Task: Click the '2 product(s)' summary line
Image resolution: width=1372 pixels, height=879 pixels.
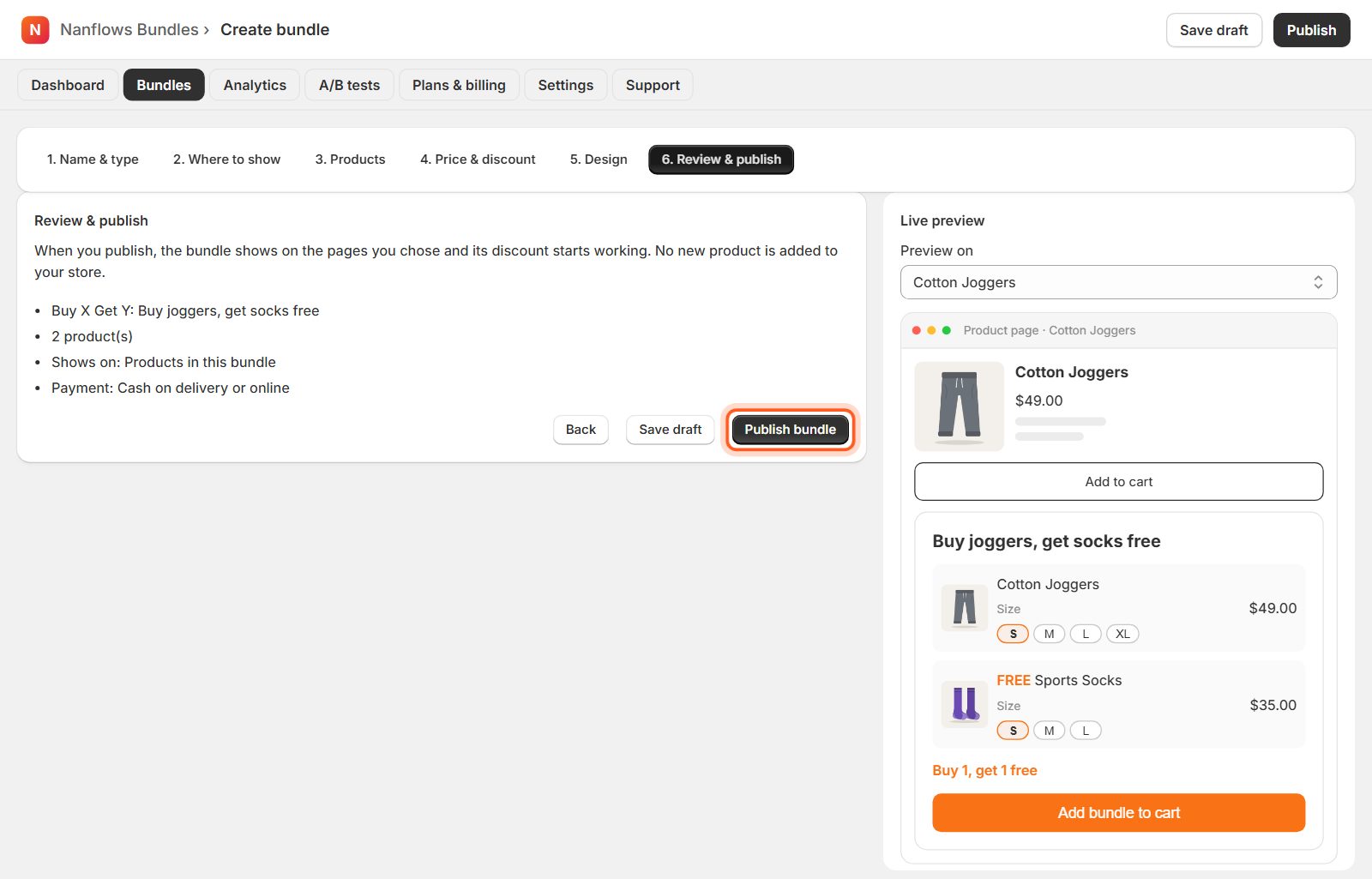Action: pos(92,336)
